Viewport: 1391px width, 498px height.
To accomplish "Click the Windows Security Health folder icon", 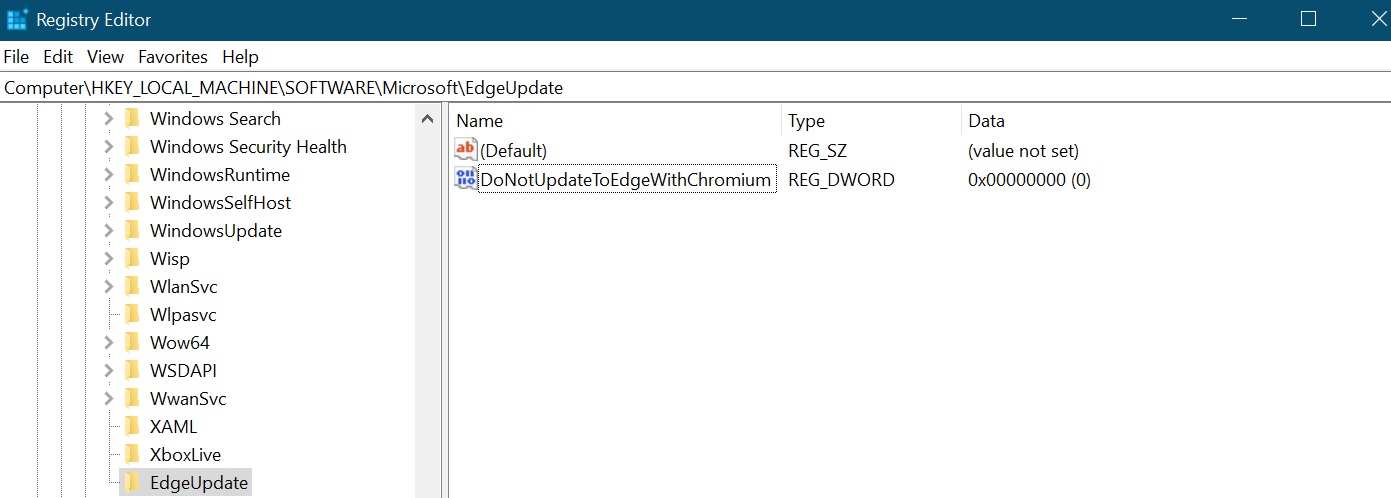I will point(132,146).
